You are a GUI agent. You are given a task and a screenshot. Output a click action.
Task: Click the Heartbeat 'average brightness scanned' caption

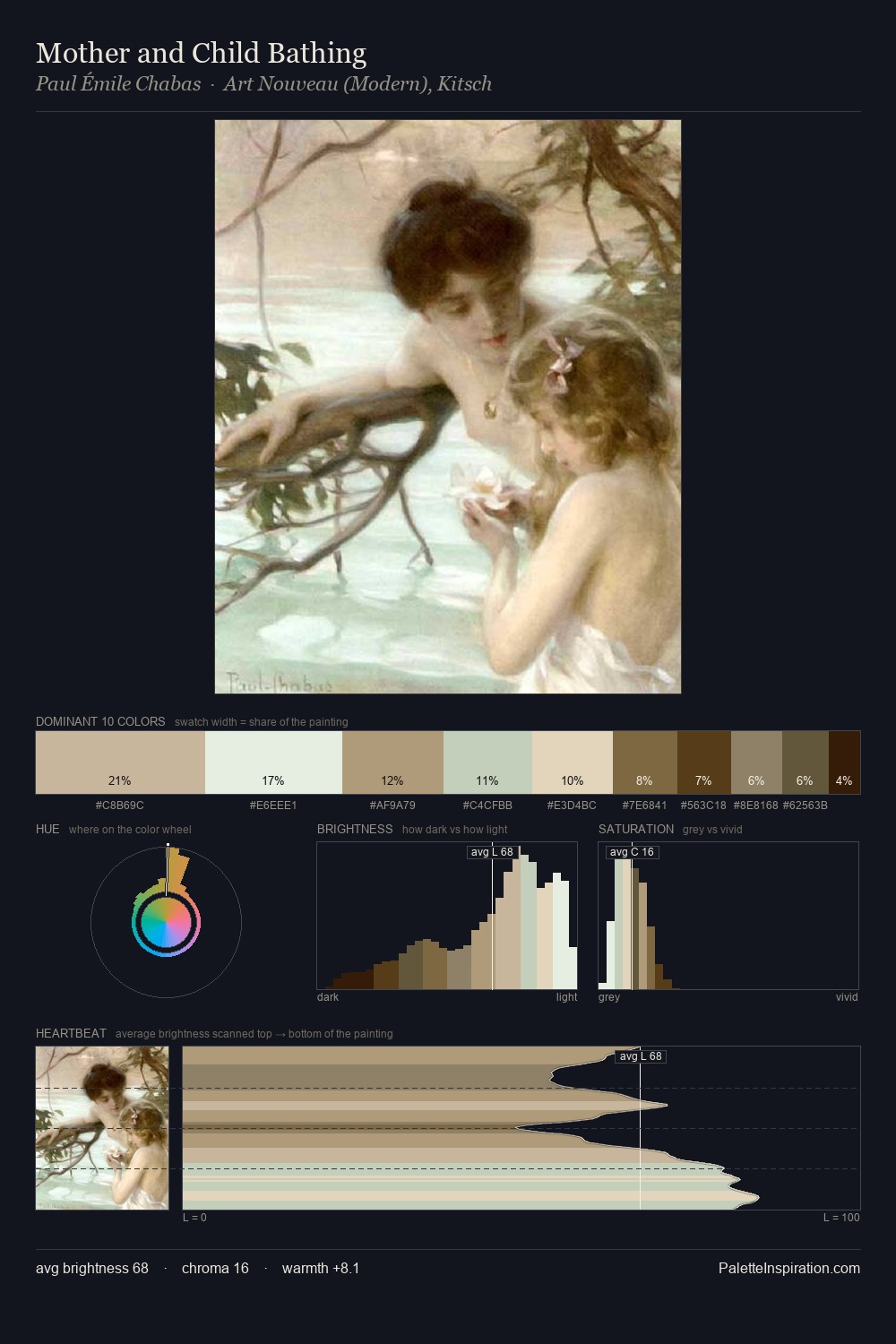254,1034
